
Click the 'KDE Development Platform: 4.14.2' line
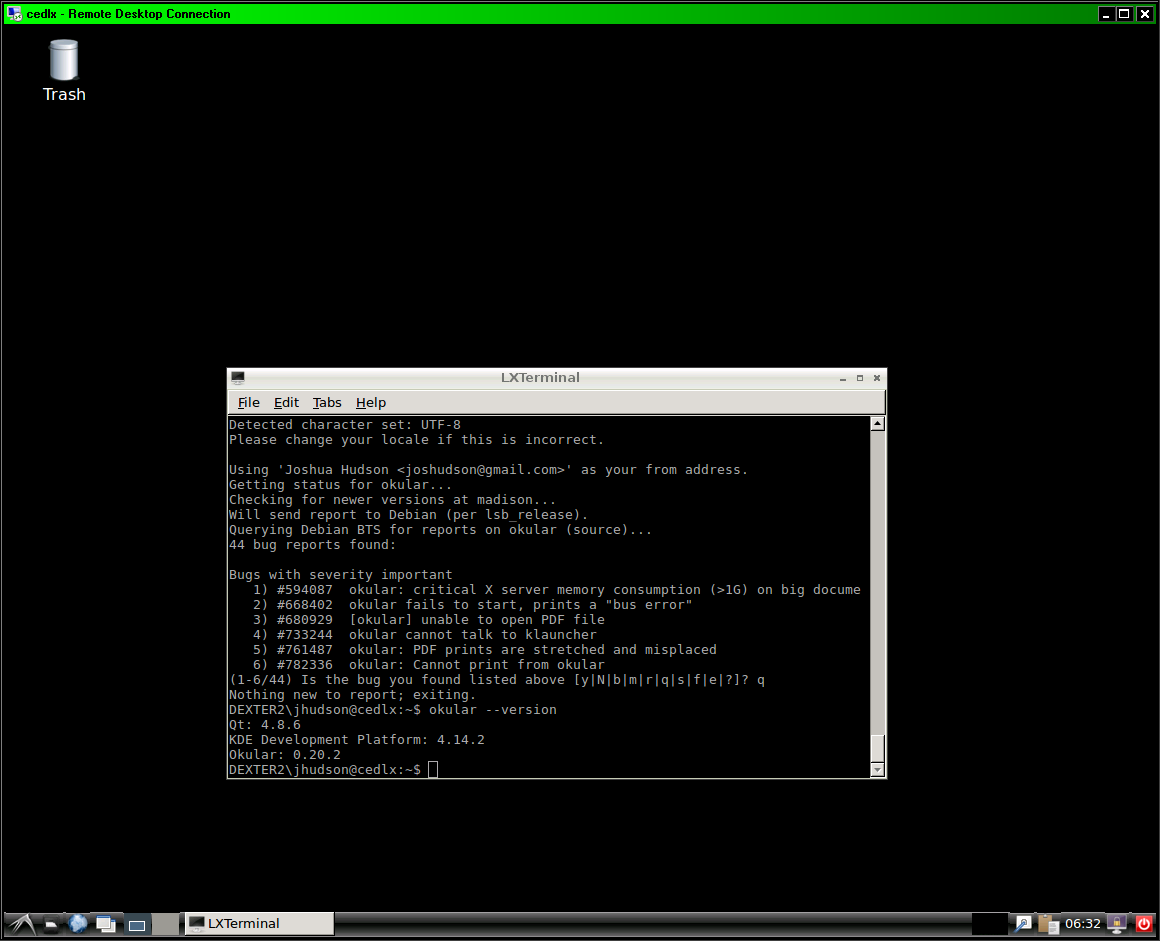357,740
